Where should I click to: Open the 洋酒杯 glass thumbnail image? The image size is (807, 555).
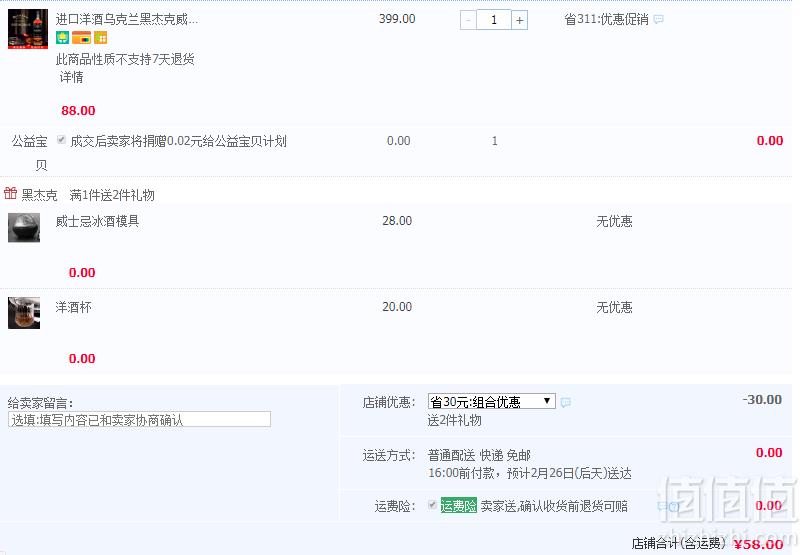click(24, 313)
